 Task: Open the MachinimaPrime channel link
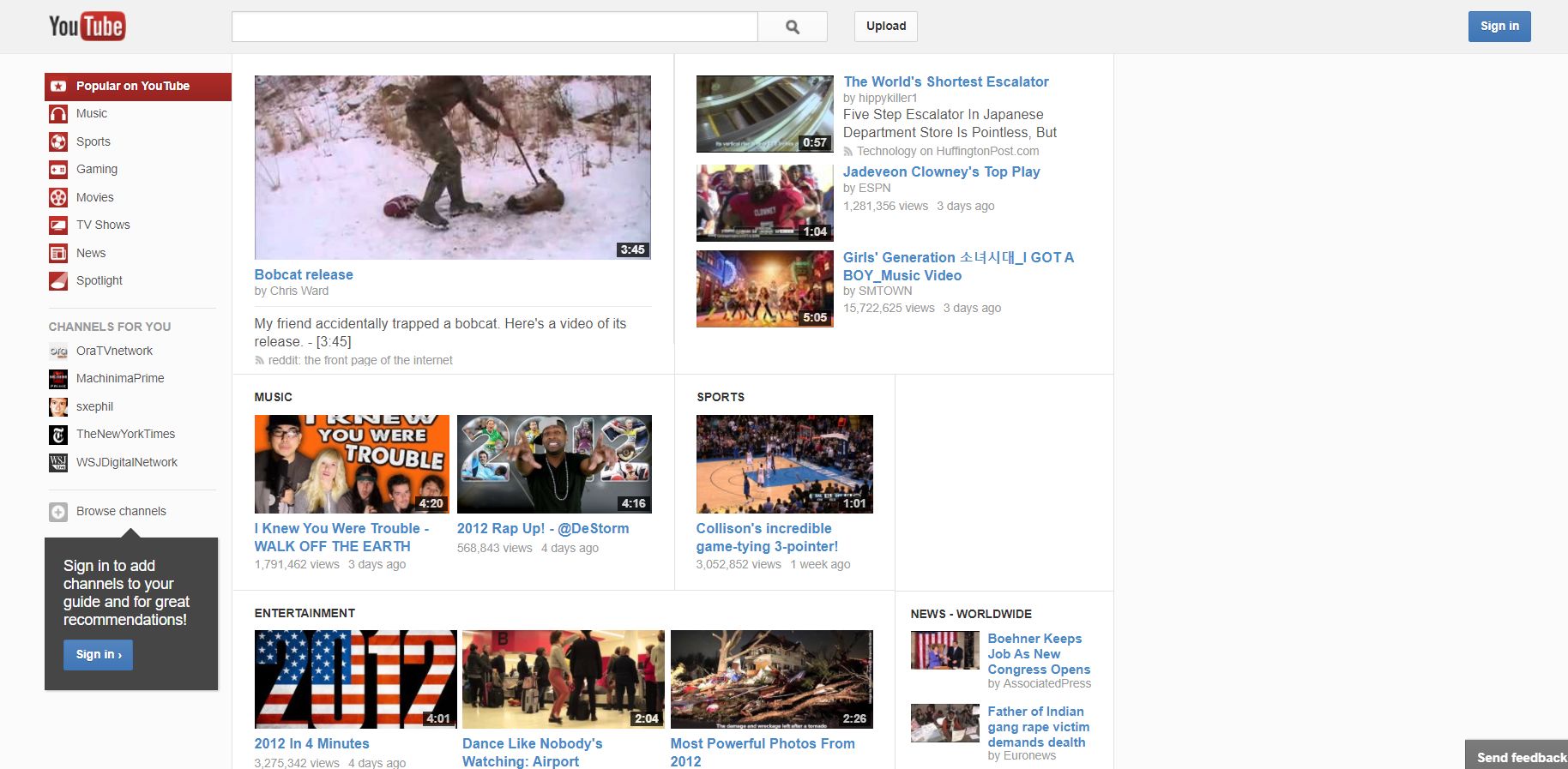120,379
